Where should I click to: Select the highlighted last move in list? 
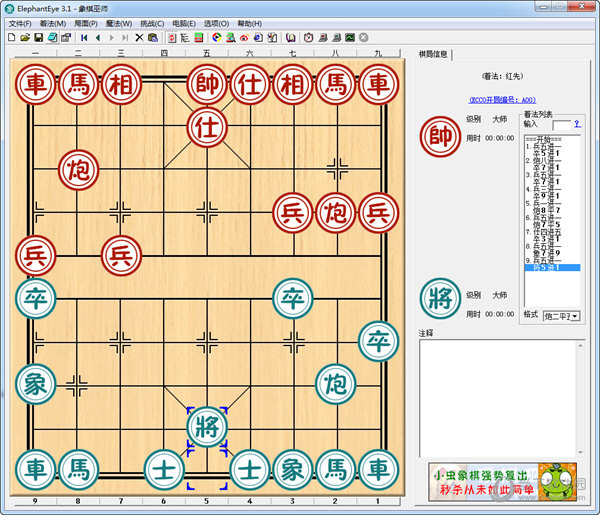point(553,267)
